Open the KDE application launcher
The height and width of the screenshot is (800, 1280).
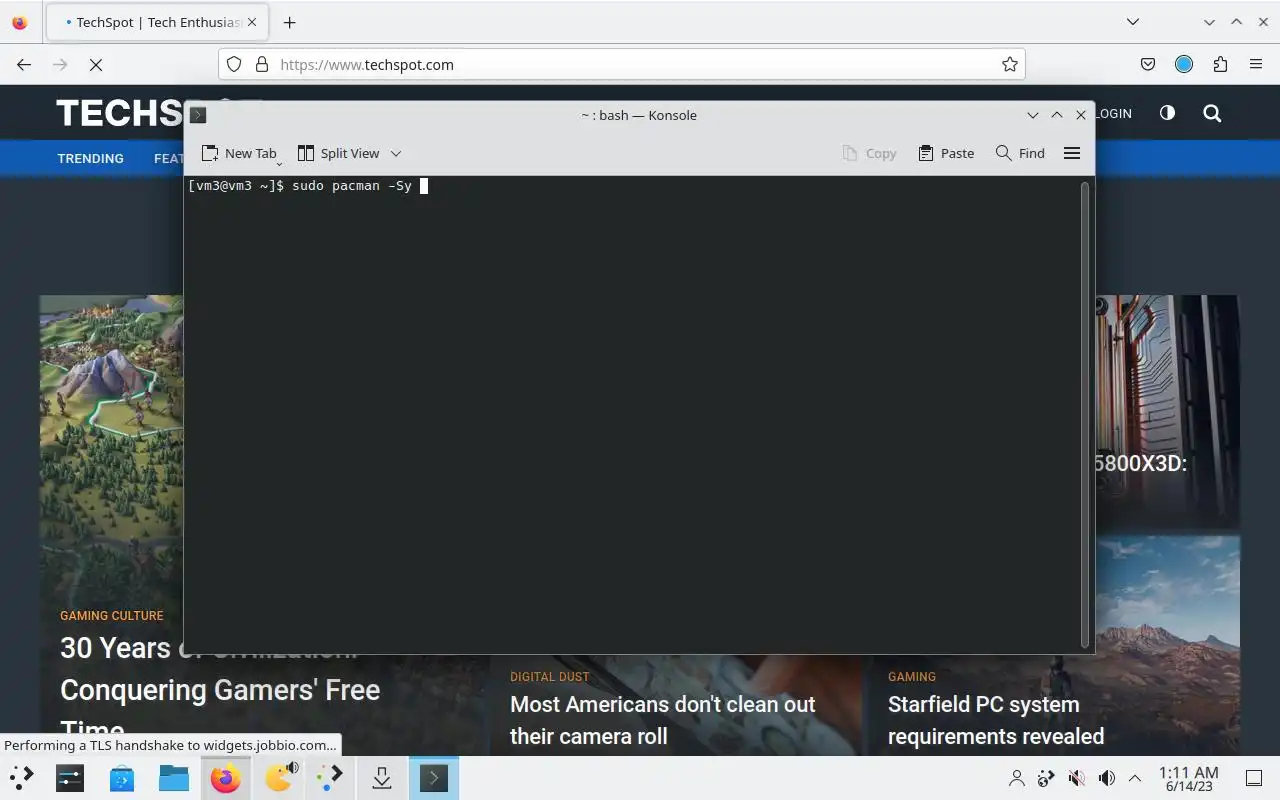point(22,777)
